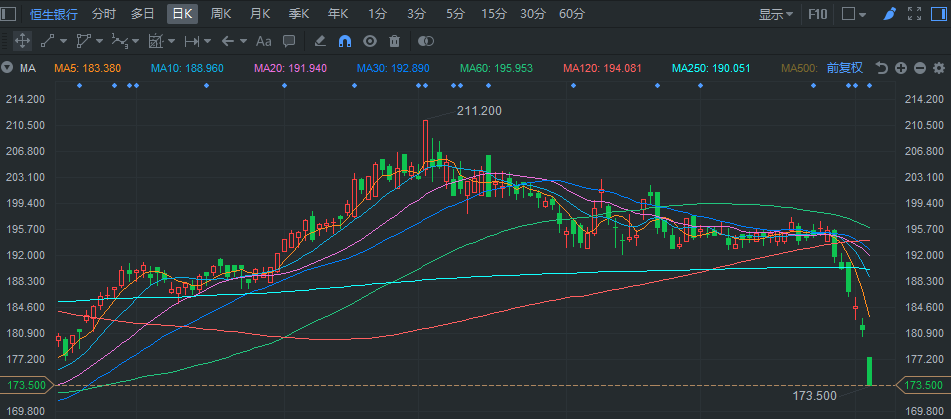Viewport: 951px width, 419px height.
Task: Delete drawings with the trash icon
Action: [x=394, y=41]
